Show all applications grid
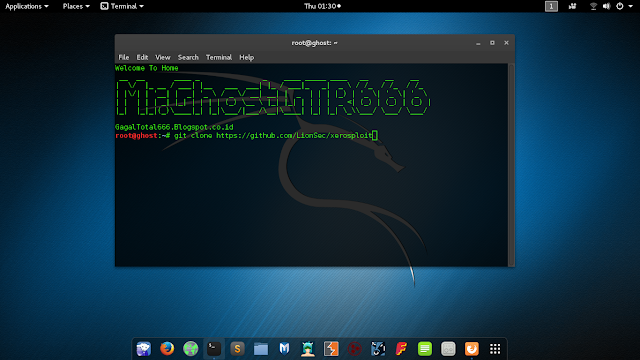The height and width of the screenshot is (360, 640). tap(495, 349)
